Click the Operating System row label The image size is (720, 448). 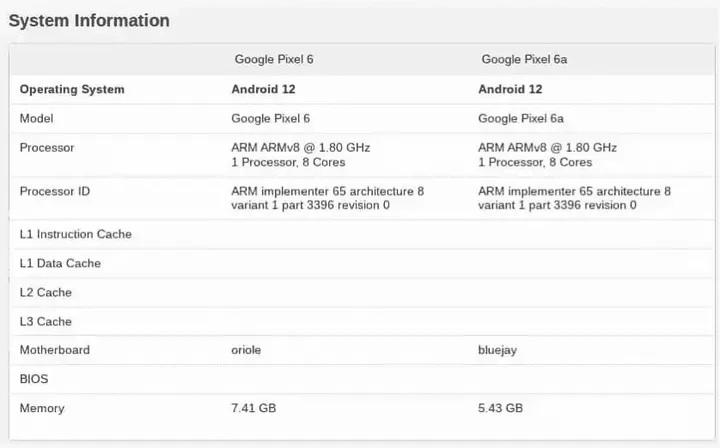[72, 89]
